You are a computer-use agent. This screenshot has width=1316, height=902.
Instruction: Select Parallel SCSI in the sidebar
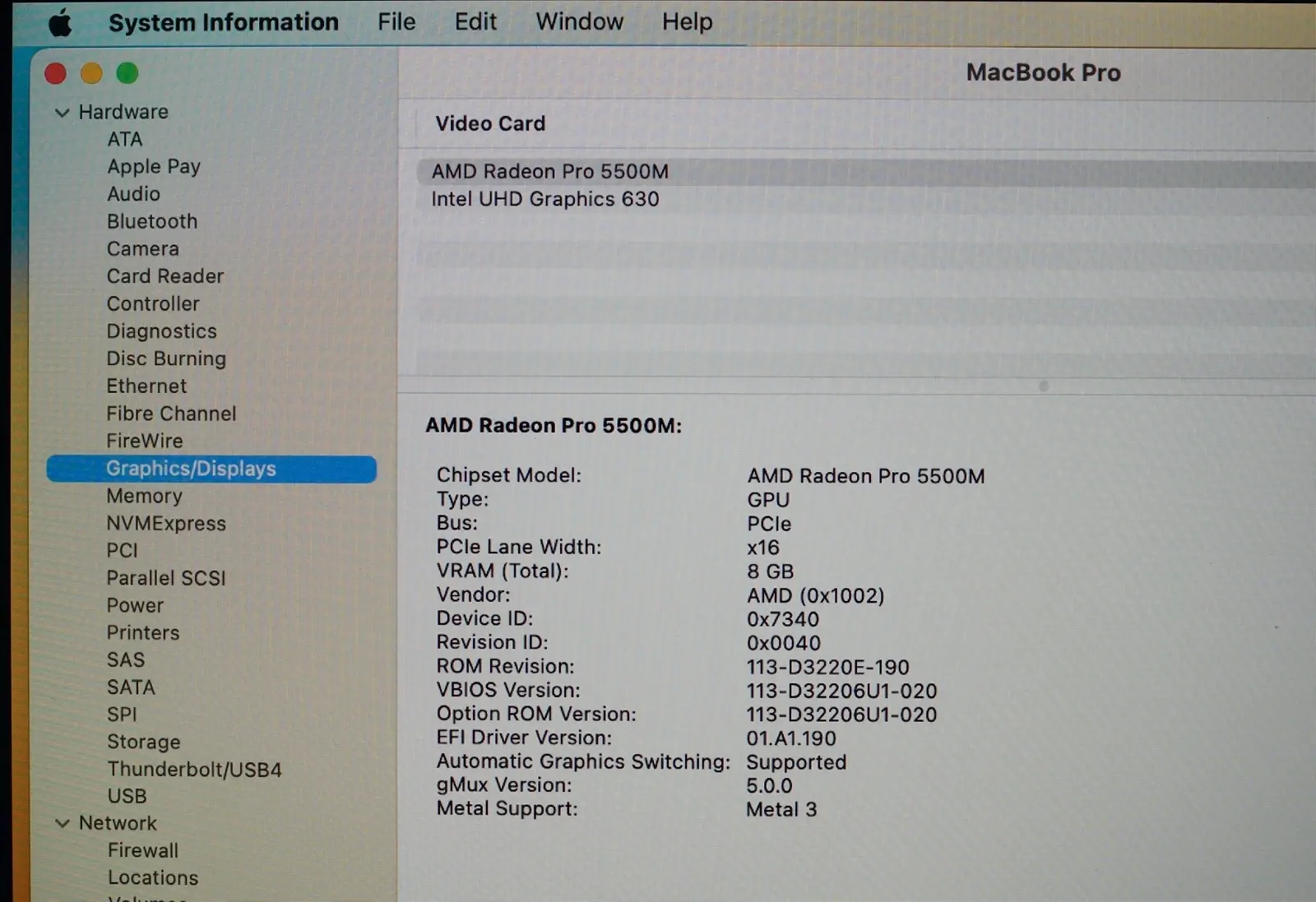tap(166, 578)
